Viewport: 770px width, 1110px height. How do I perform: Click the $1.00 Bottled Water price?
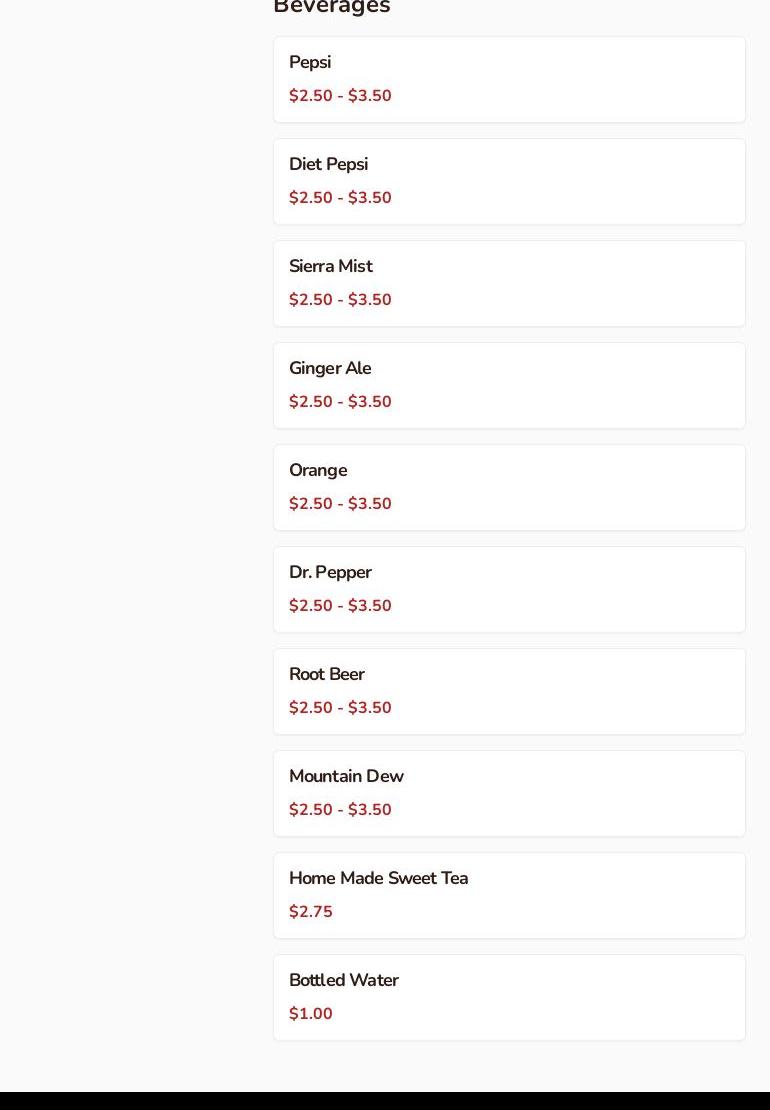(311, 1014)
